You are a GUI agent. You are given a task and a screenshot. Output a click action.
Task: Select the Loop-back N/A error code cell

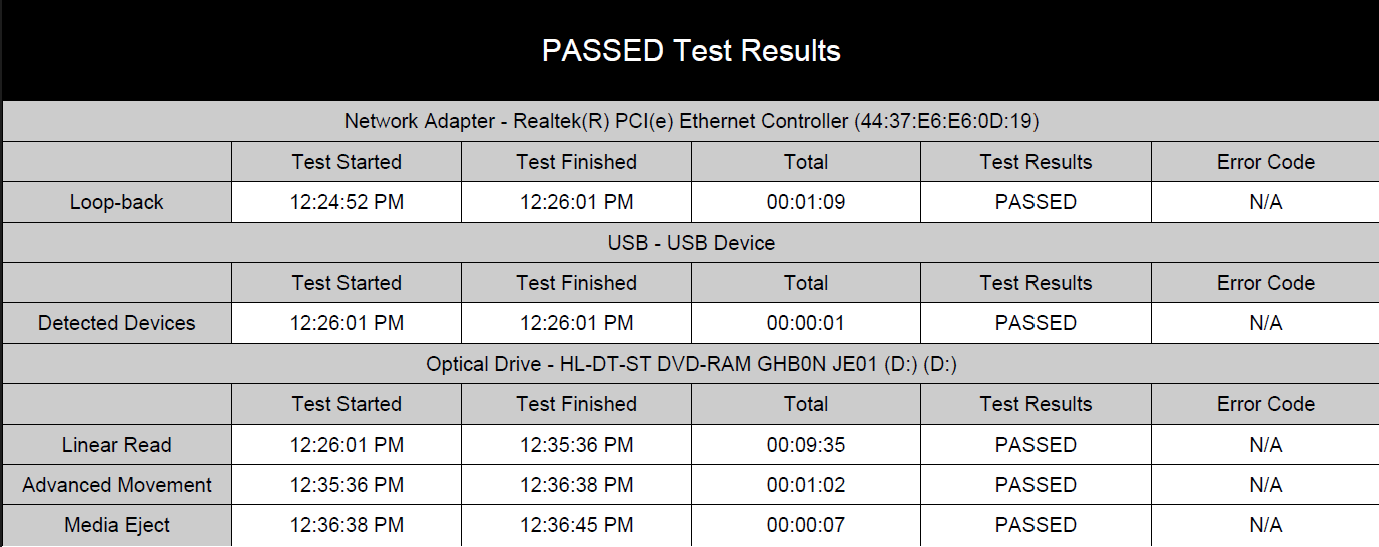(x=1266, y=202)
